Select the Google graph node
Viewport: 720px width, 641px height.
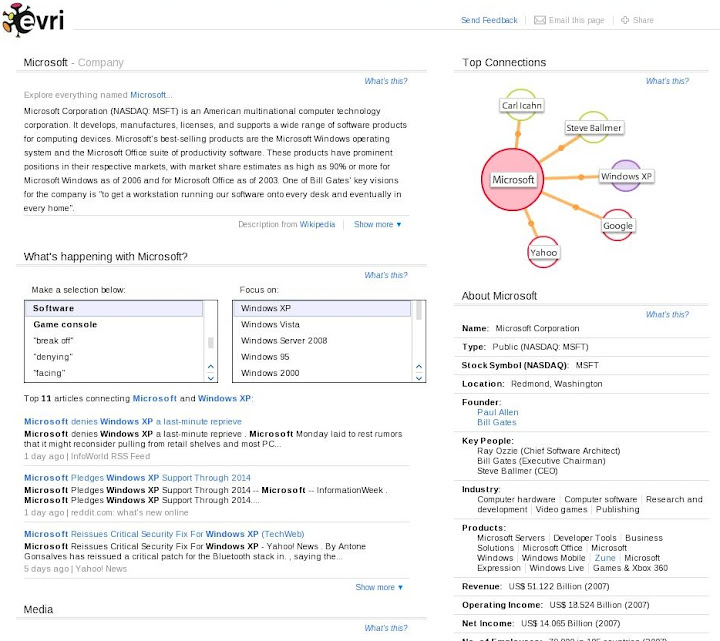tap(618, 225)
